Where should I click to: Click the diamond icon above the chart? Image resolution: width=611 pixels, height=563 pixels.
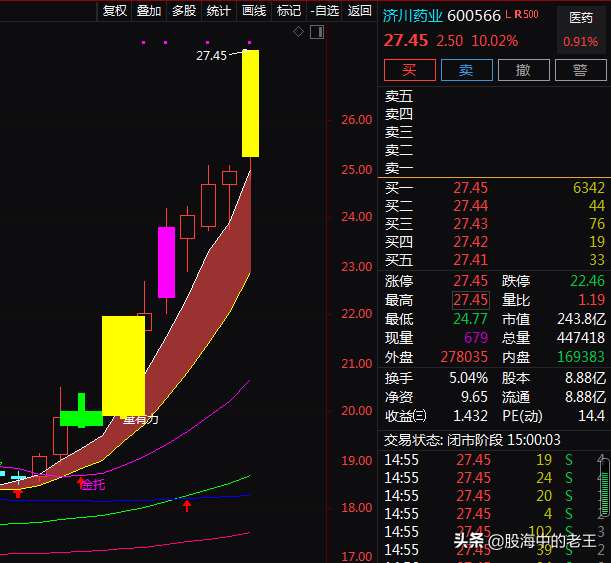298,32
